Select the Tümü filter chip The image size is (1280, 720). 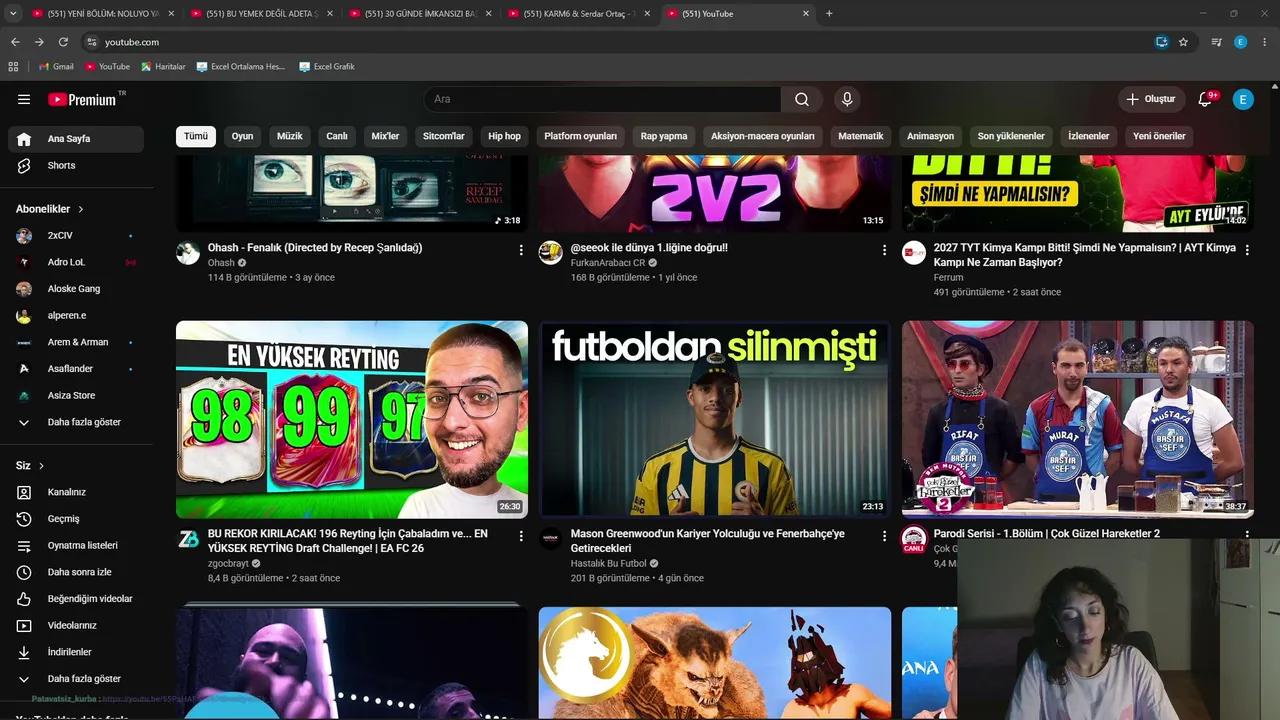click(x=196, y=136)
